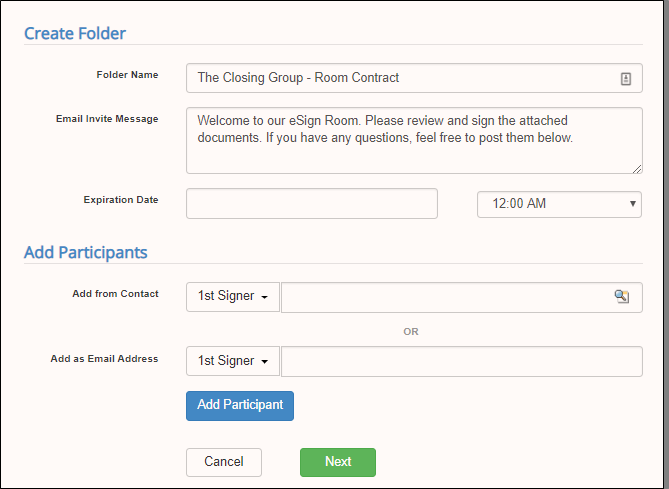Image resolution: width=669 pixels, height=489 pixels.
Task: Click the contact search icon in Add from Contact
Action: click(622, 297)
